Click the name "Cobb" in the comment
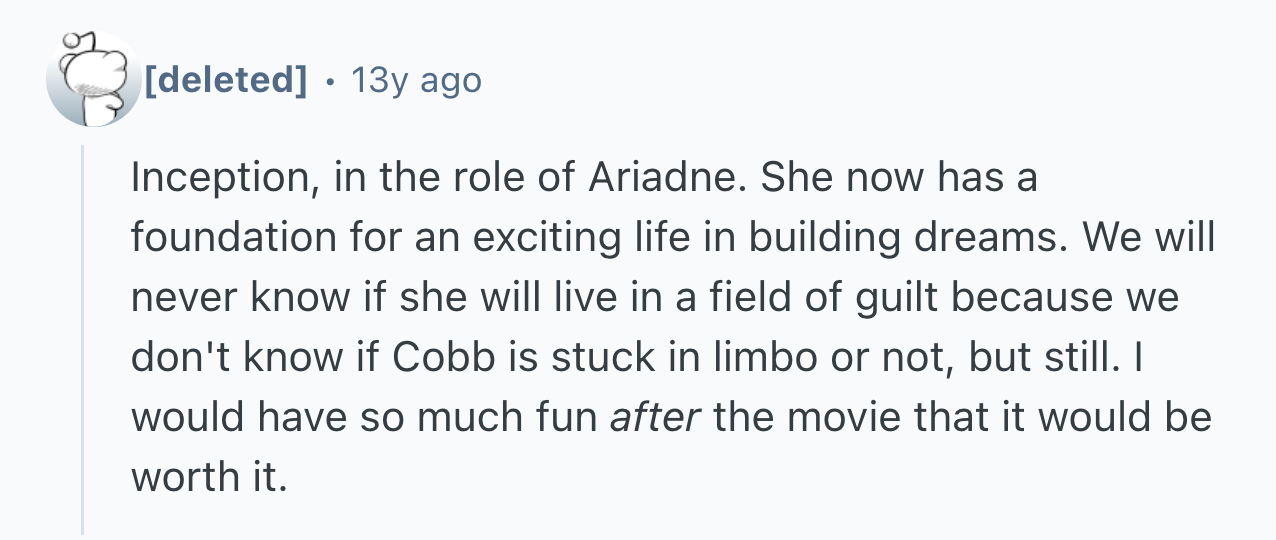 pos(449,357)
